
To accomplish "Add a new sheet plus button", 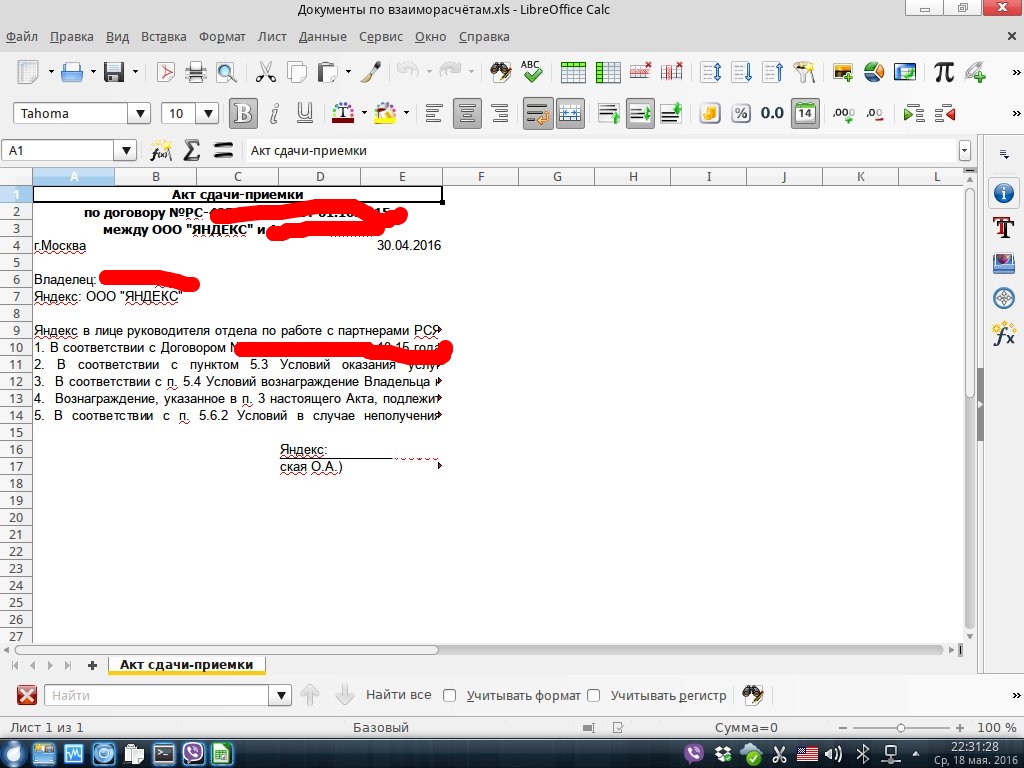I will [x=92, y=665].
